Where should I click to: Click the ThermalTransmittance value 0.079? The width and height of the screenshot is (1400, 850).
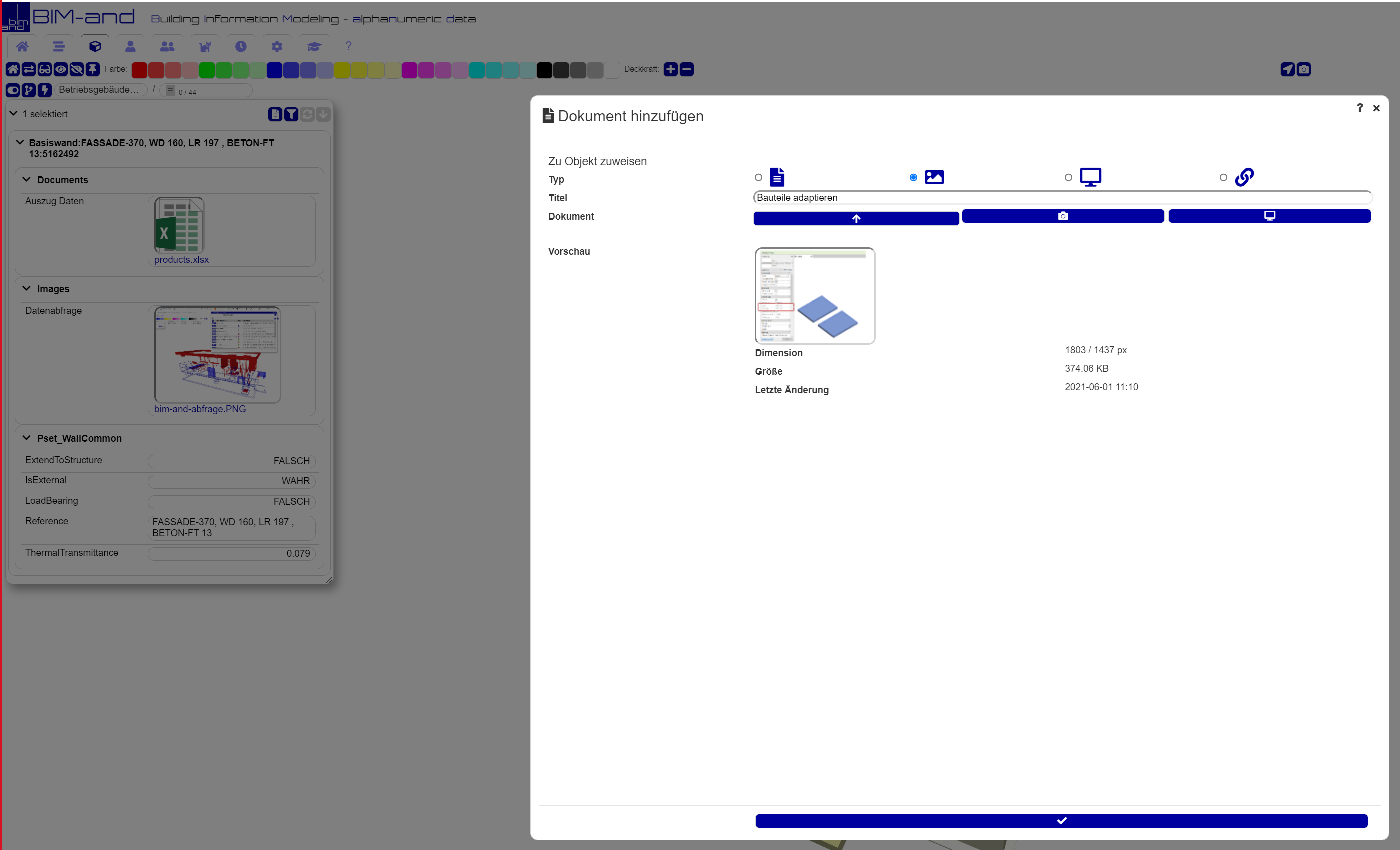point(232,554)
